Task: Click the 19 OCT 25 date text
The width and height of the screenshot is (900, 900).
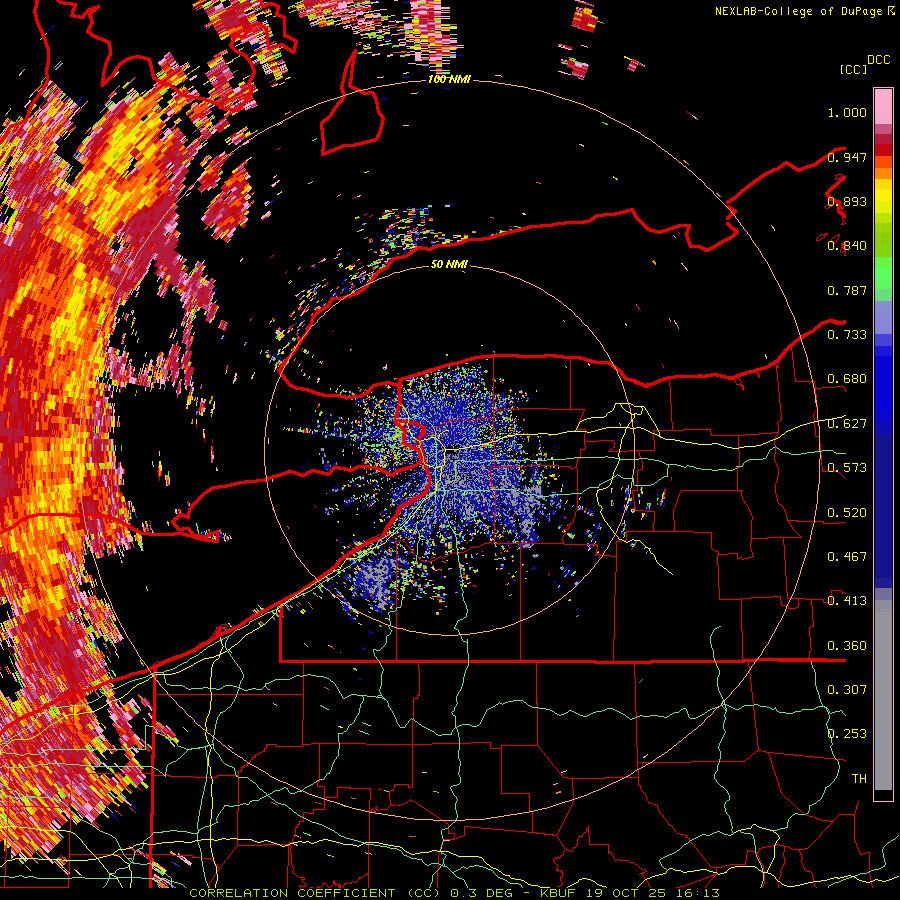Action: click(x=627, y=893)
